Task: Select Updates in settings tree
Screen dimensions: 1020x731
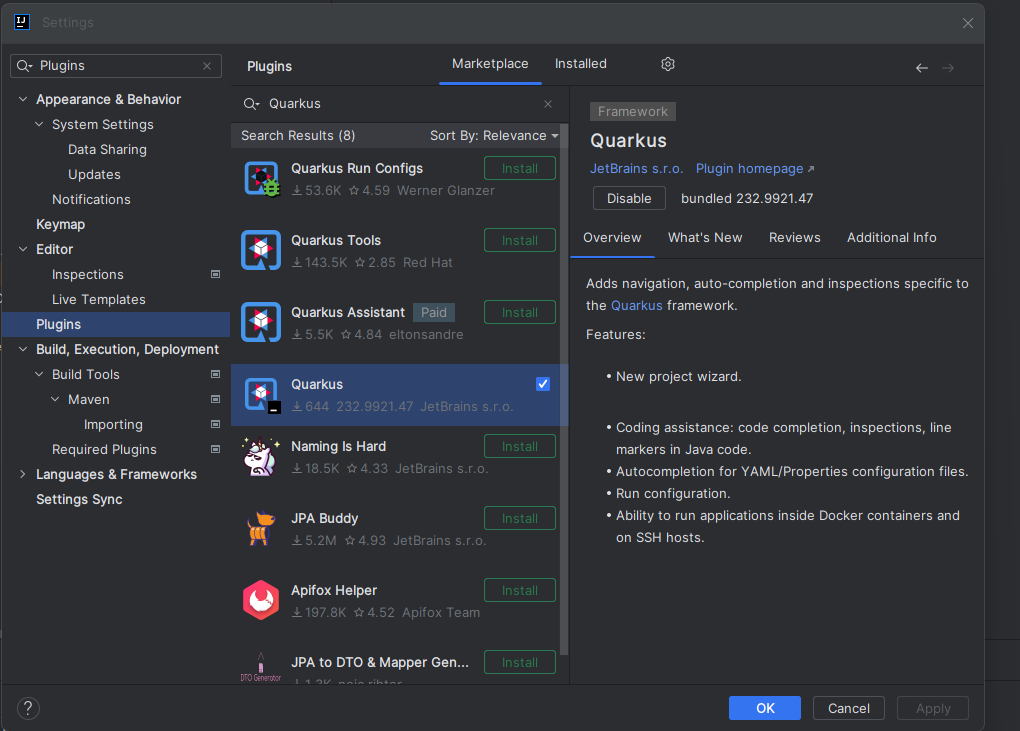Action: point(94,174)
